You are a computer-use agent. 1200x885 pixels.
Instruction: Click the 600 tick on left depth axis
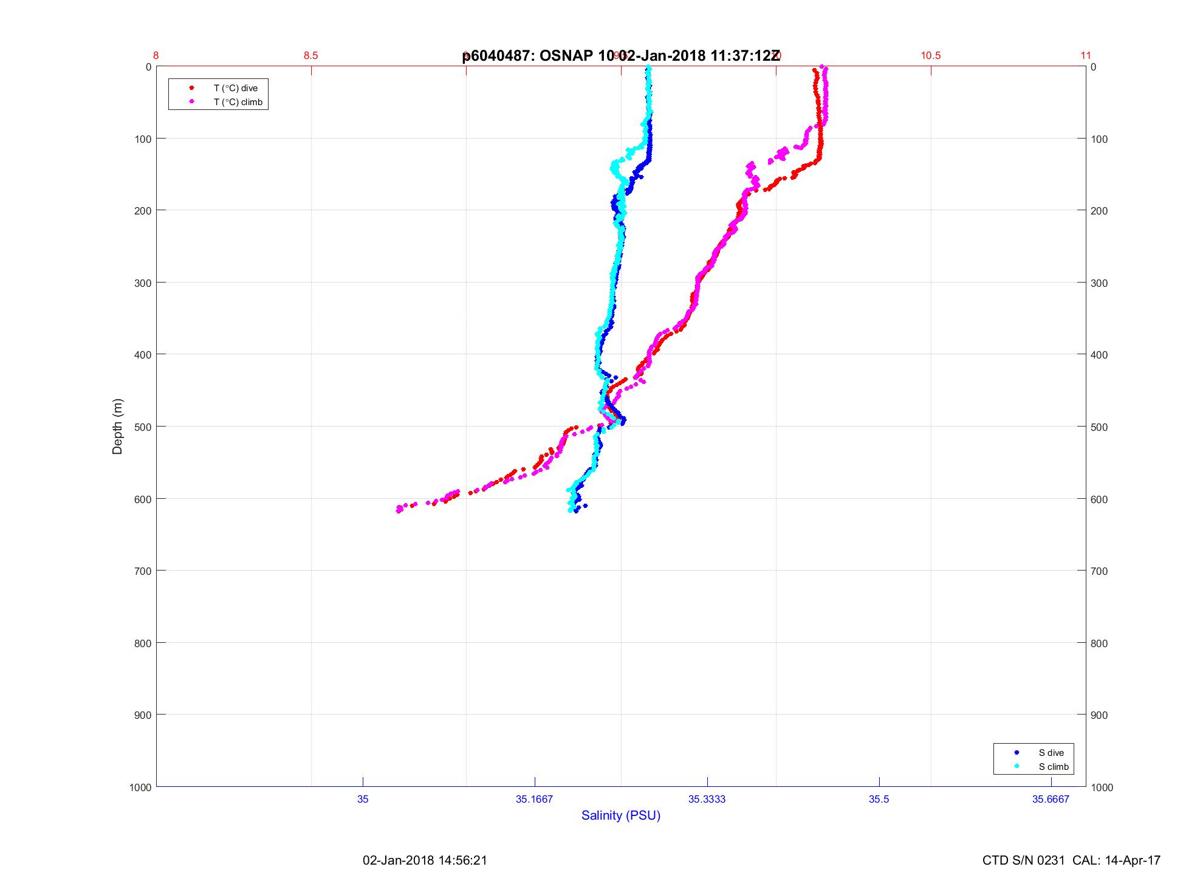tap(141, 499)
